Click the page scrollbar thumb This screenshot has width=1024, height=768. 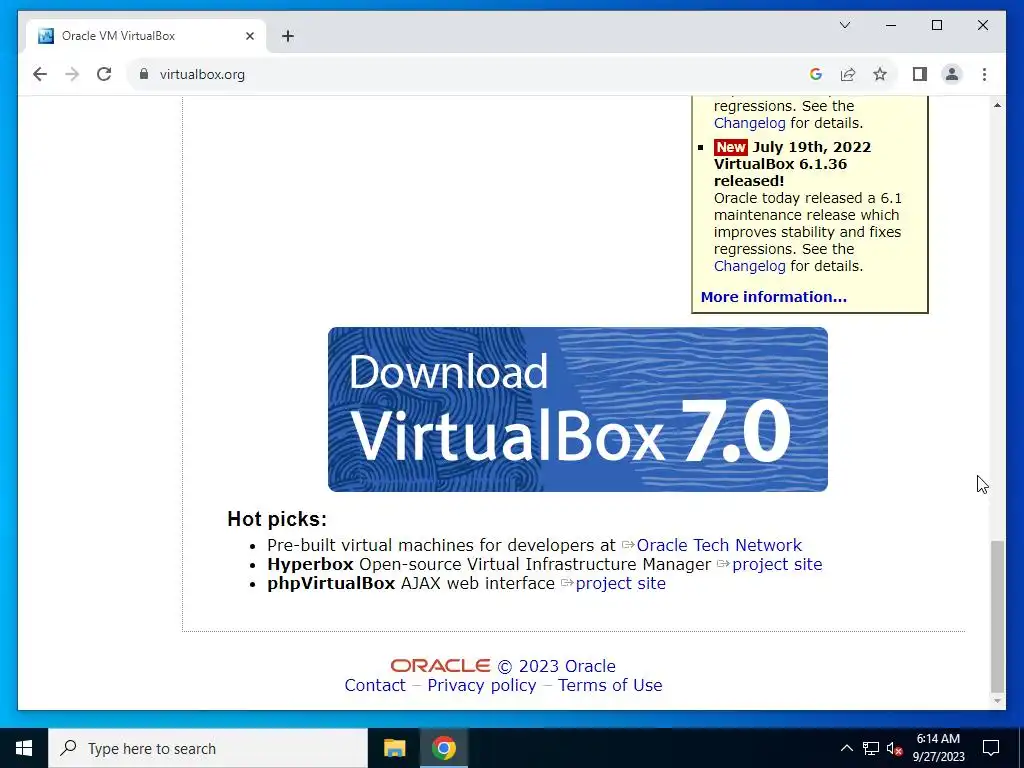click(x=997, y=616)
